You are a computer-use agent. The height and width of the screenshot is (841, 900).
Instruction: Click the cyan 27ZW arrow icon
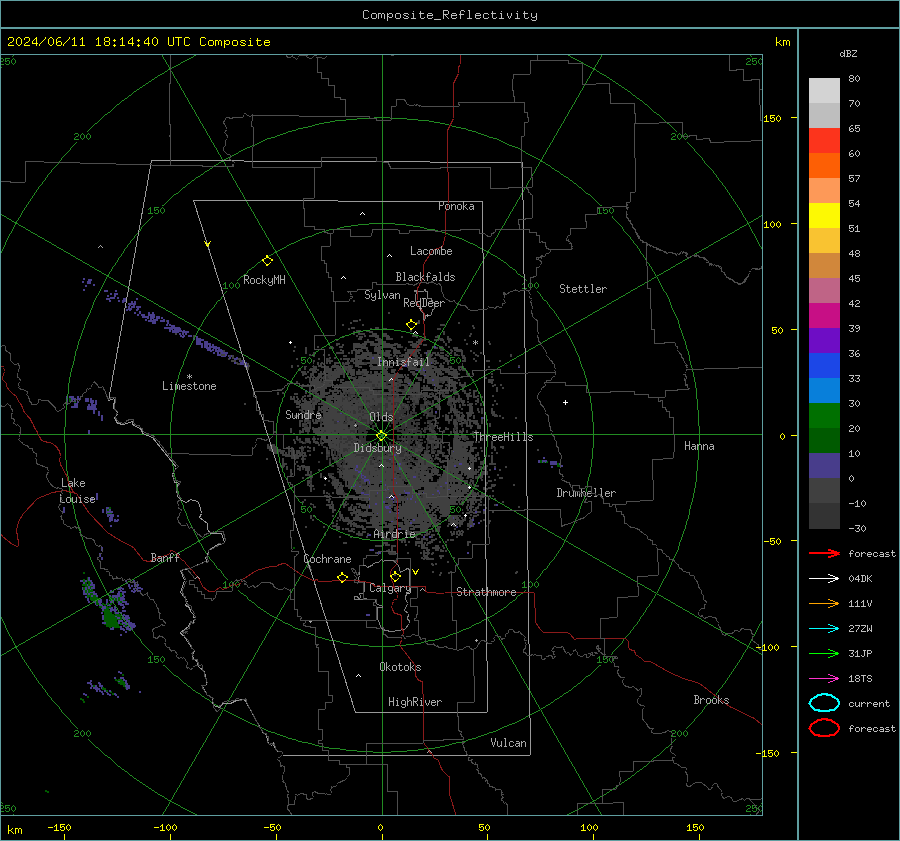pos(824,629)
